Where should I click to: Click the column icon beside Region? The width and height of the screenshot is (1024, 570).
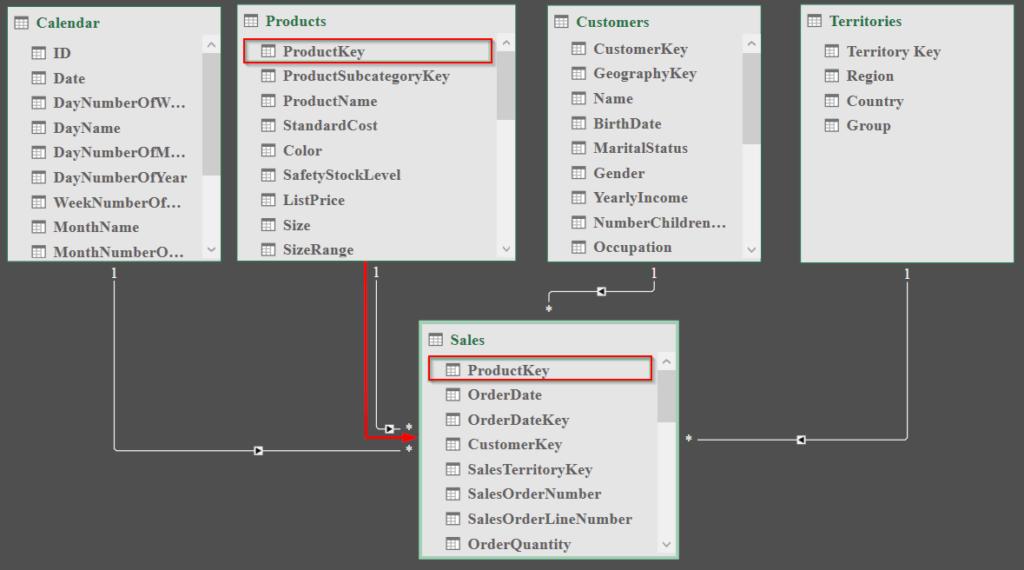832,76
